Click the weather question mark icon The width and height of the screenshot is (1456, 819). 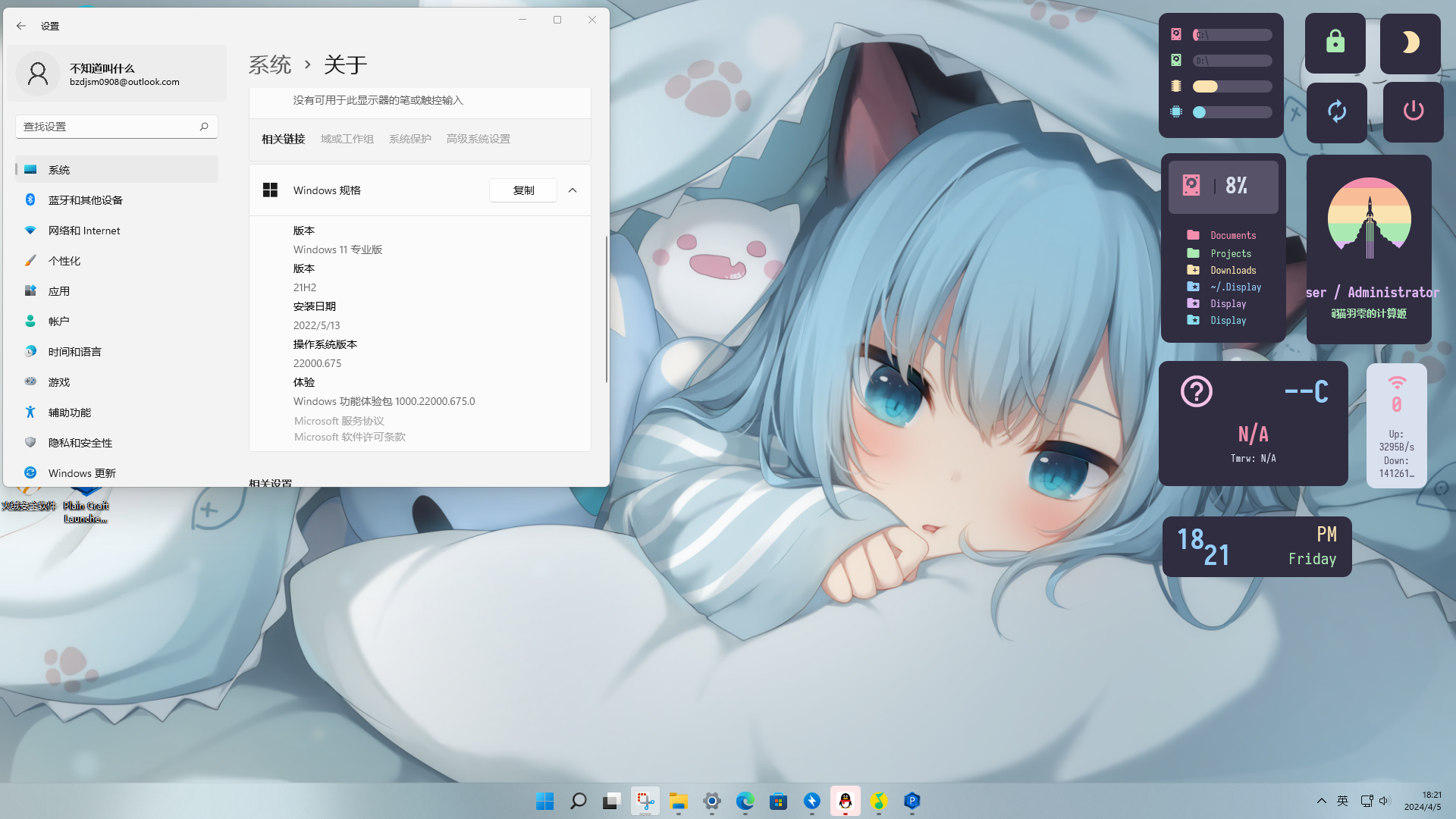pyautogui.click(x=1197, y=391)
